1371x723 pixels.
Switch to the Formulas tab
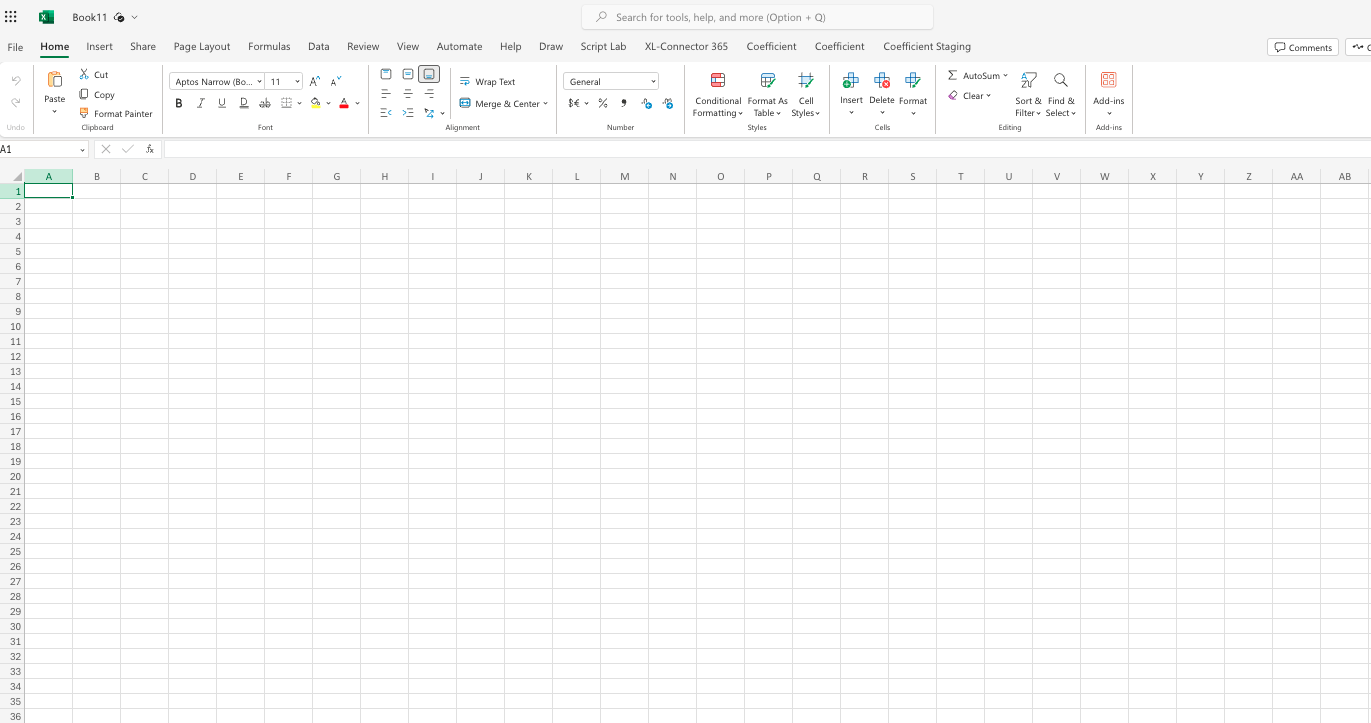point(269,46)
